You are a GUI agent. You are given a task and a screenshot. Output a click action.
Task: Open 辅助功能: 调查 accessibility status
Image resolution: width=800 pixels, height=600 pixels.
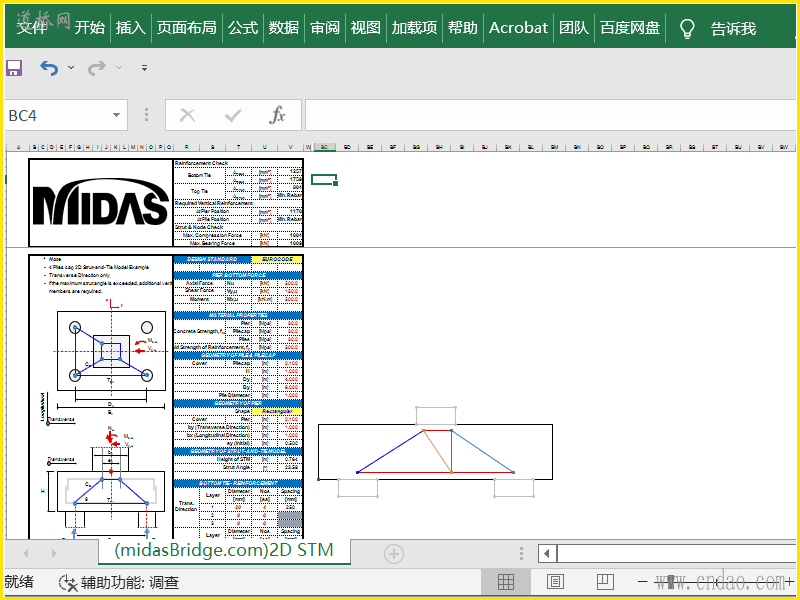point(119,582)
